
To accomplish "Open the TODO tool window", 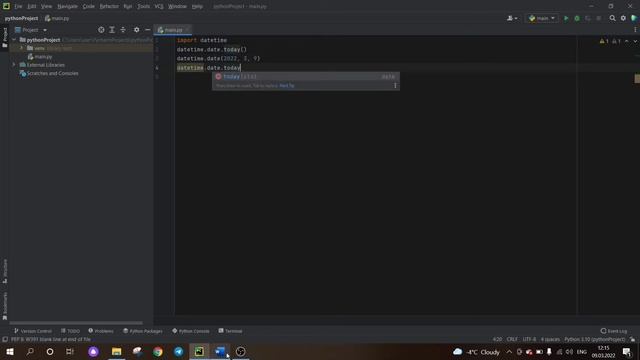I will pos(70,331).
